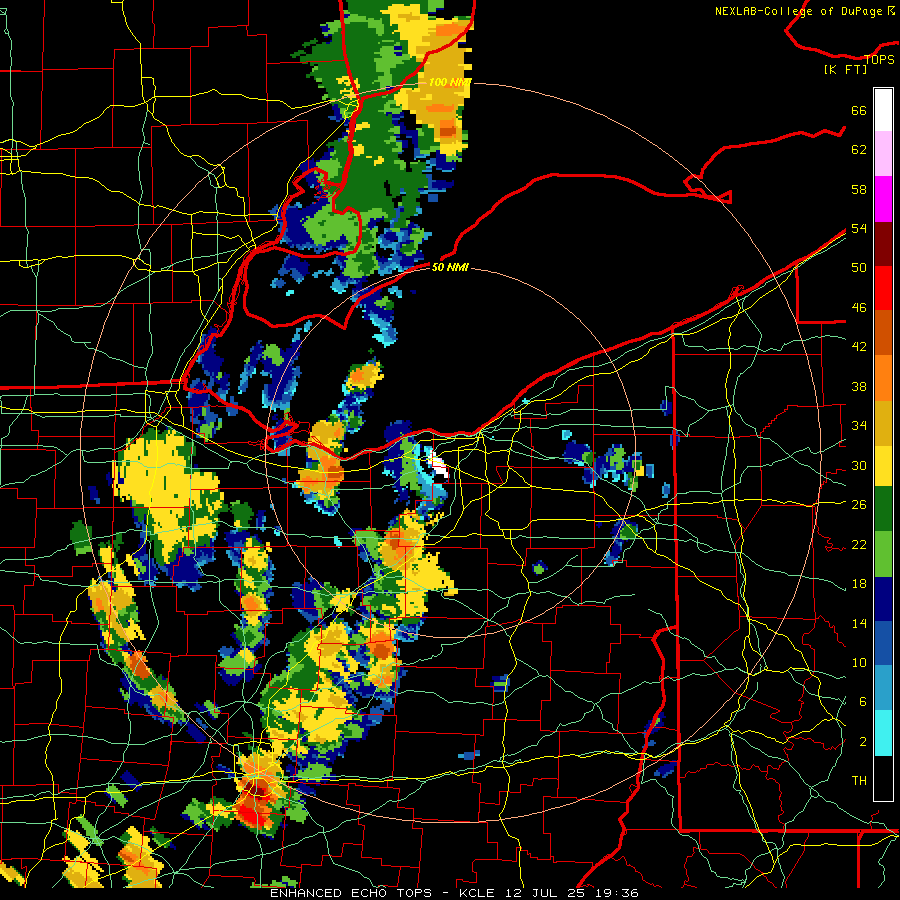Viewport: 900px width, 900px height.
Task: Click the bright red swatch in the legend
Action: (x=883, y=288)
